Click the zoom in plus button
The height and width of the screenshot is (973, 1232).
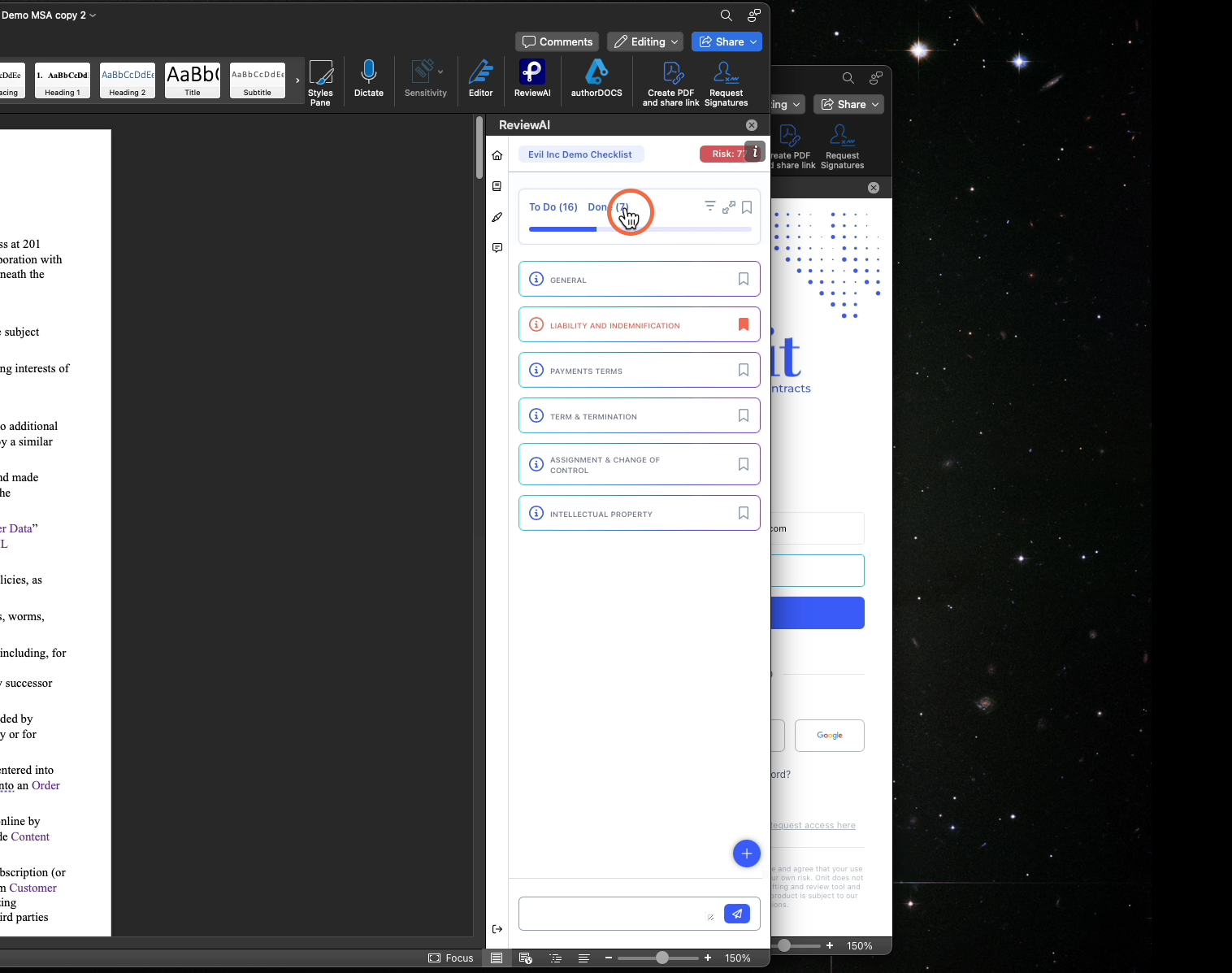point(708,958)
